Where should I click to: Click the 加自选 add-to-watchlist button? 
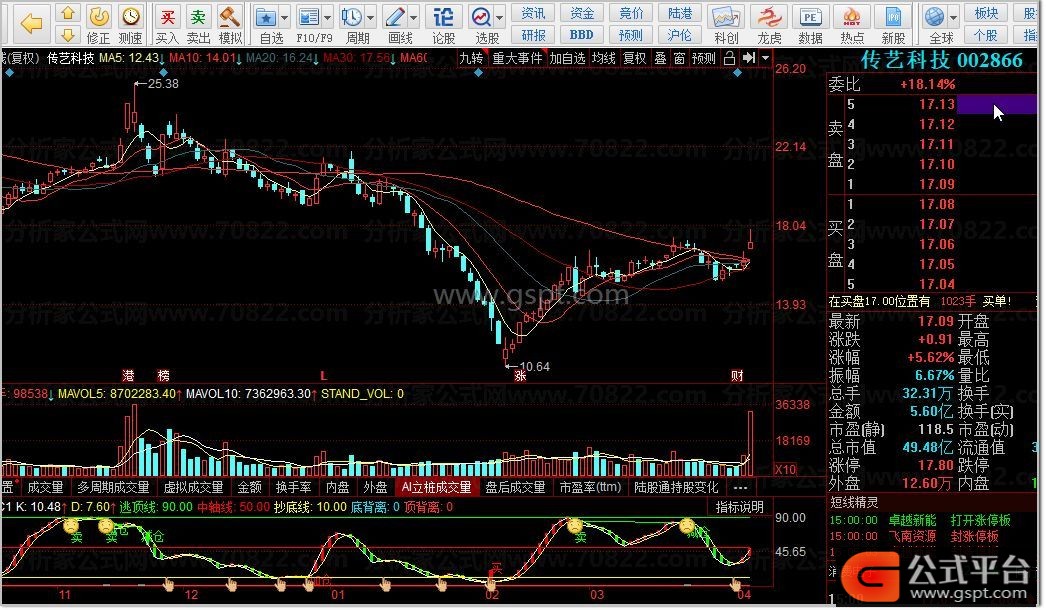point(567,59)
